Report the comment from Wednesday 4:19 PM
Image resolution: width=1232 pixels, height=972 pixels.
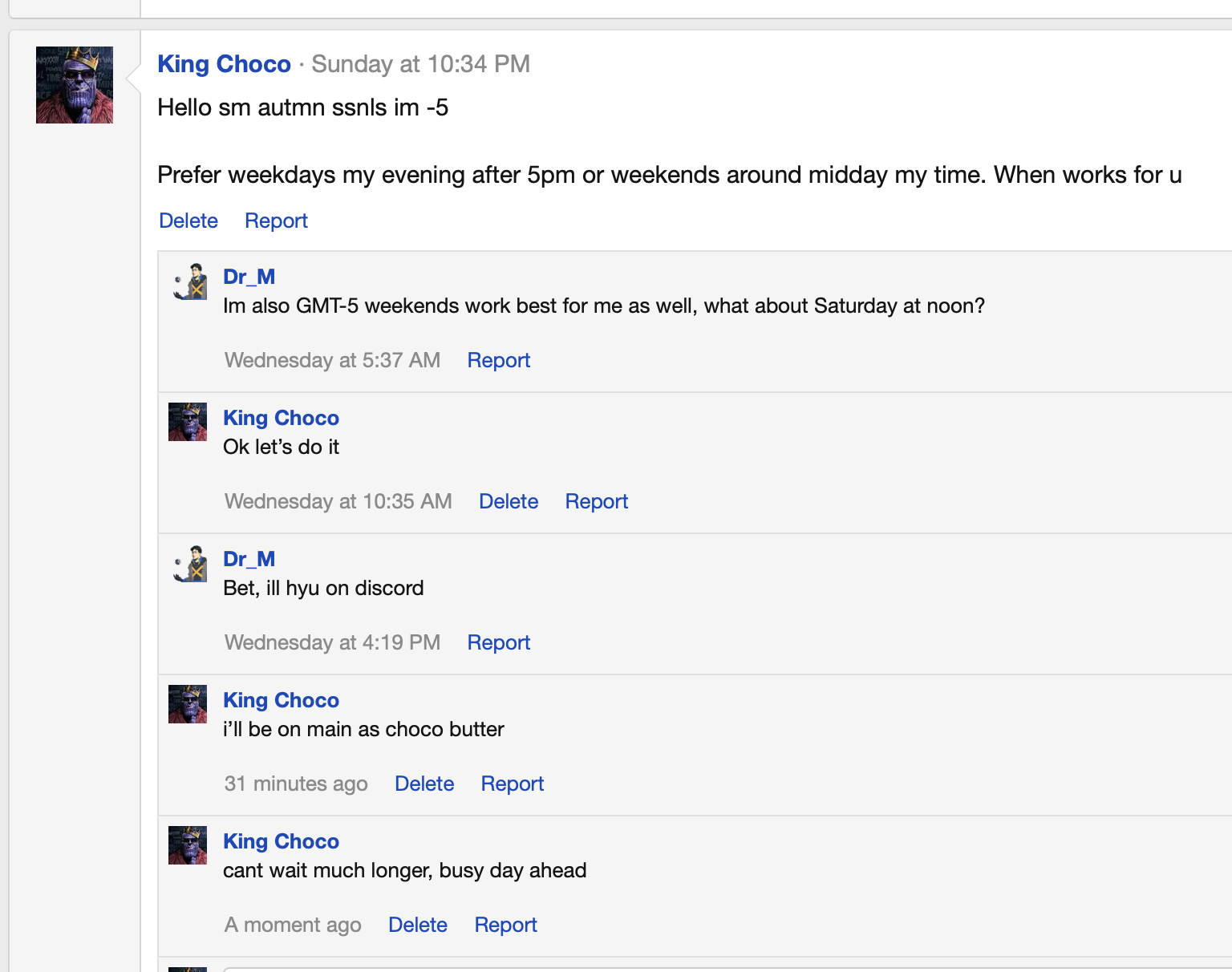[498, 642]
